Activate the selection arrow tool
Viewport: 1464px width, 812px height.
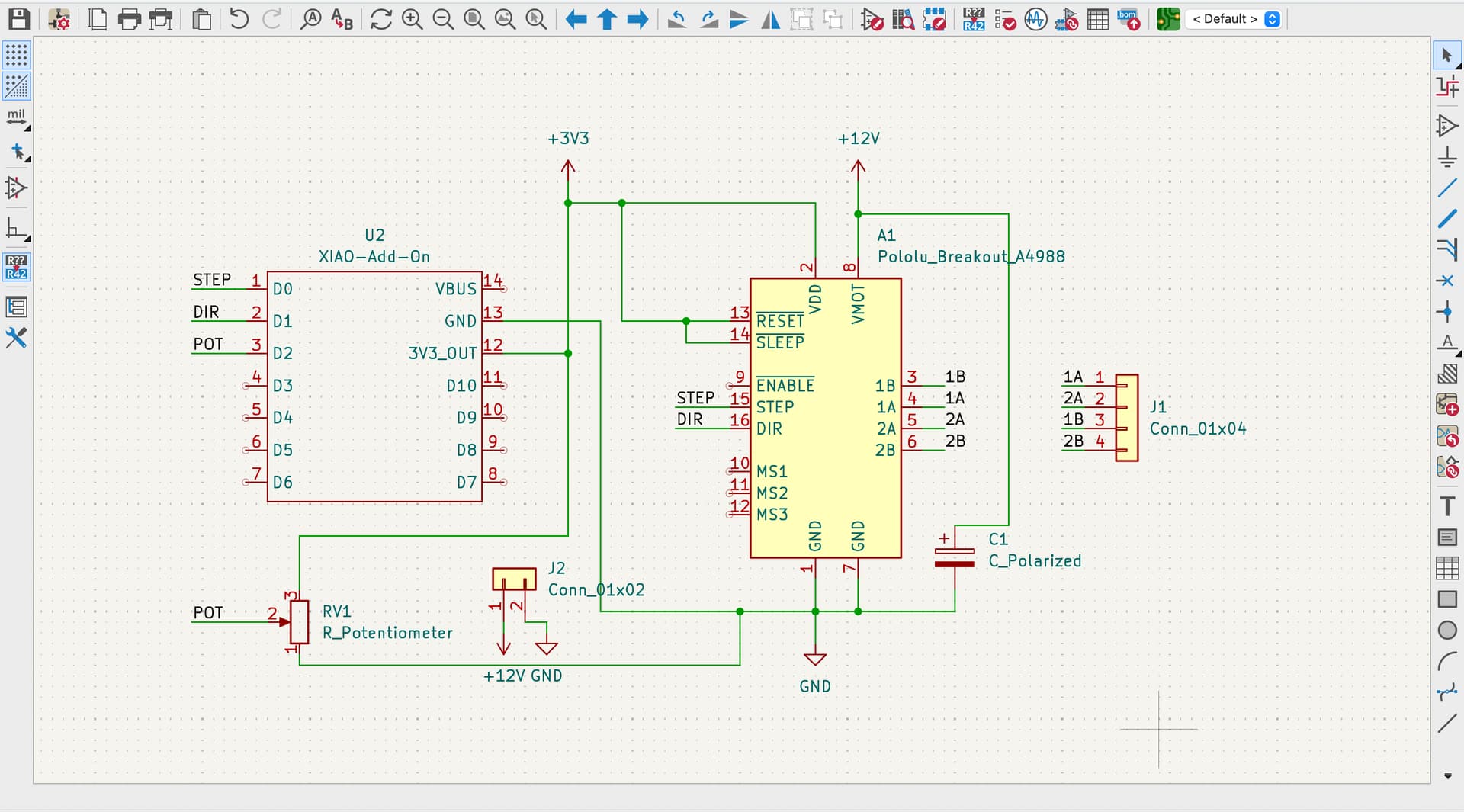(x=1447, y=55)
